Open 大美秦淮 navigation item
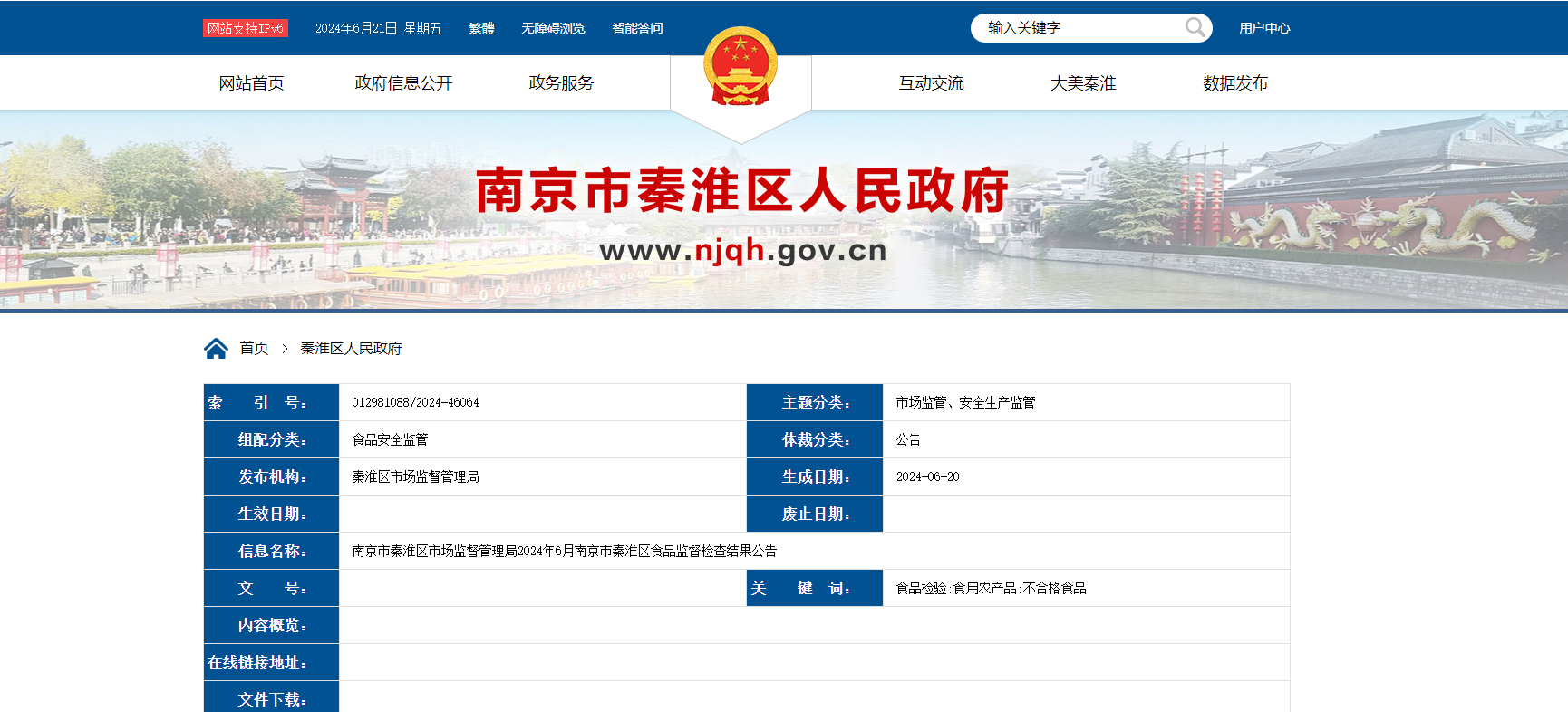Viewport: 1568px width, 712px height. click(x=1083, y=83)
